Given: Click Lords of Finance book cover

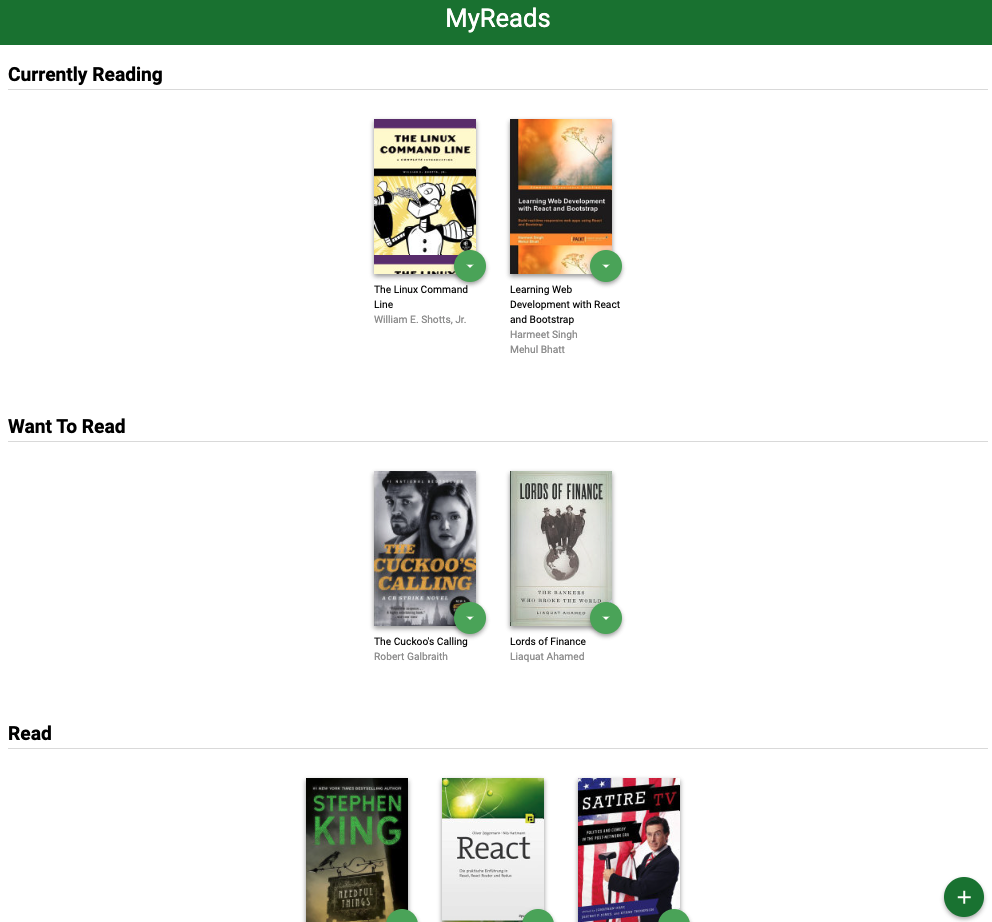Looking at the screenshot, I should [561, 549].
